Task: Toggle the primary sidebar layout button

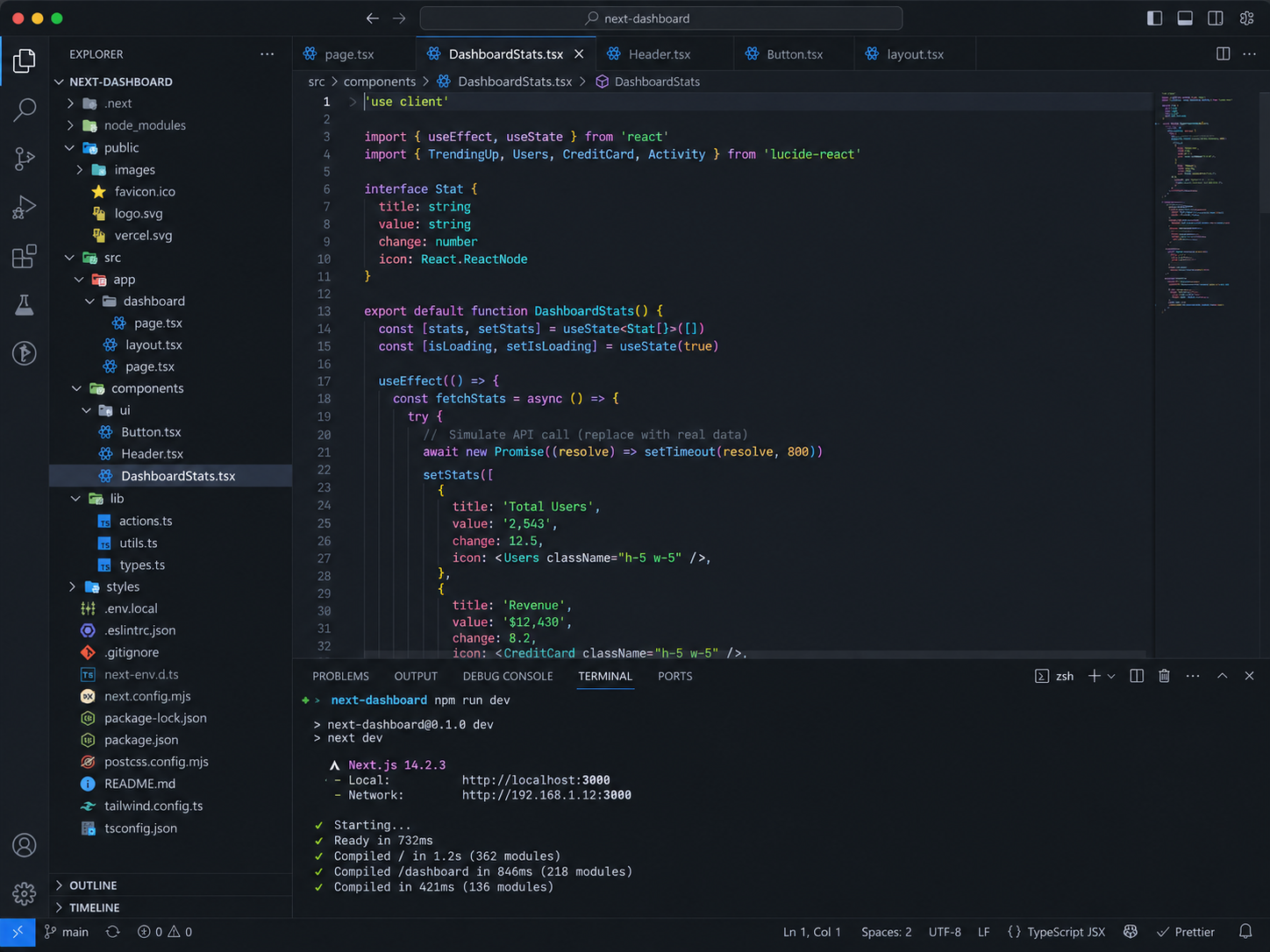Action: click(x=1155, y=18)
